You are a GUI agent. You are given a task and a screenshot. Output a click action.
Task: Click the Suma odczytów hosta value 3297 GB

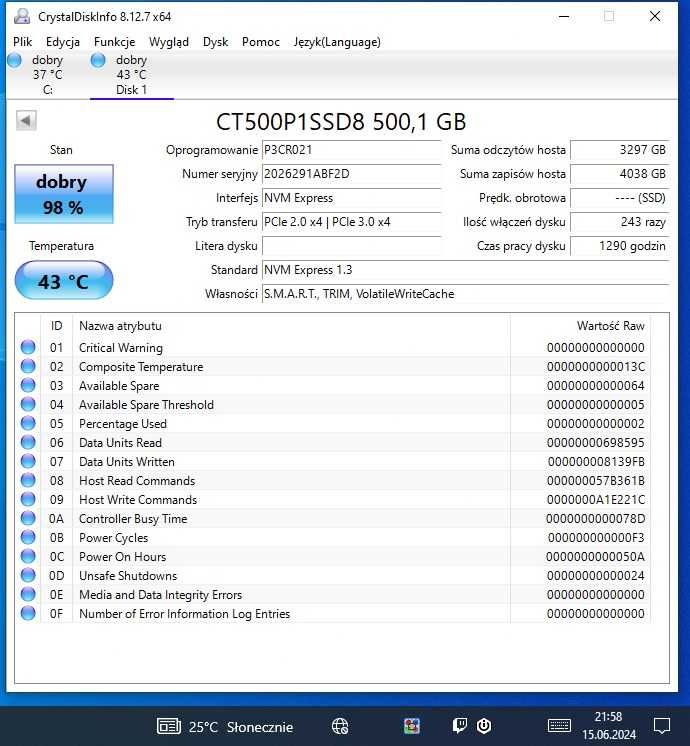pyautogui.click(x=620, y=150)
